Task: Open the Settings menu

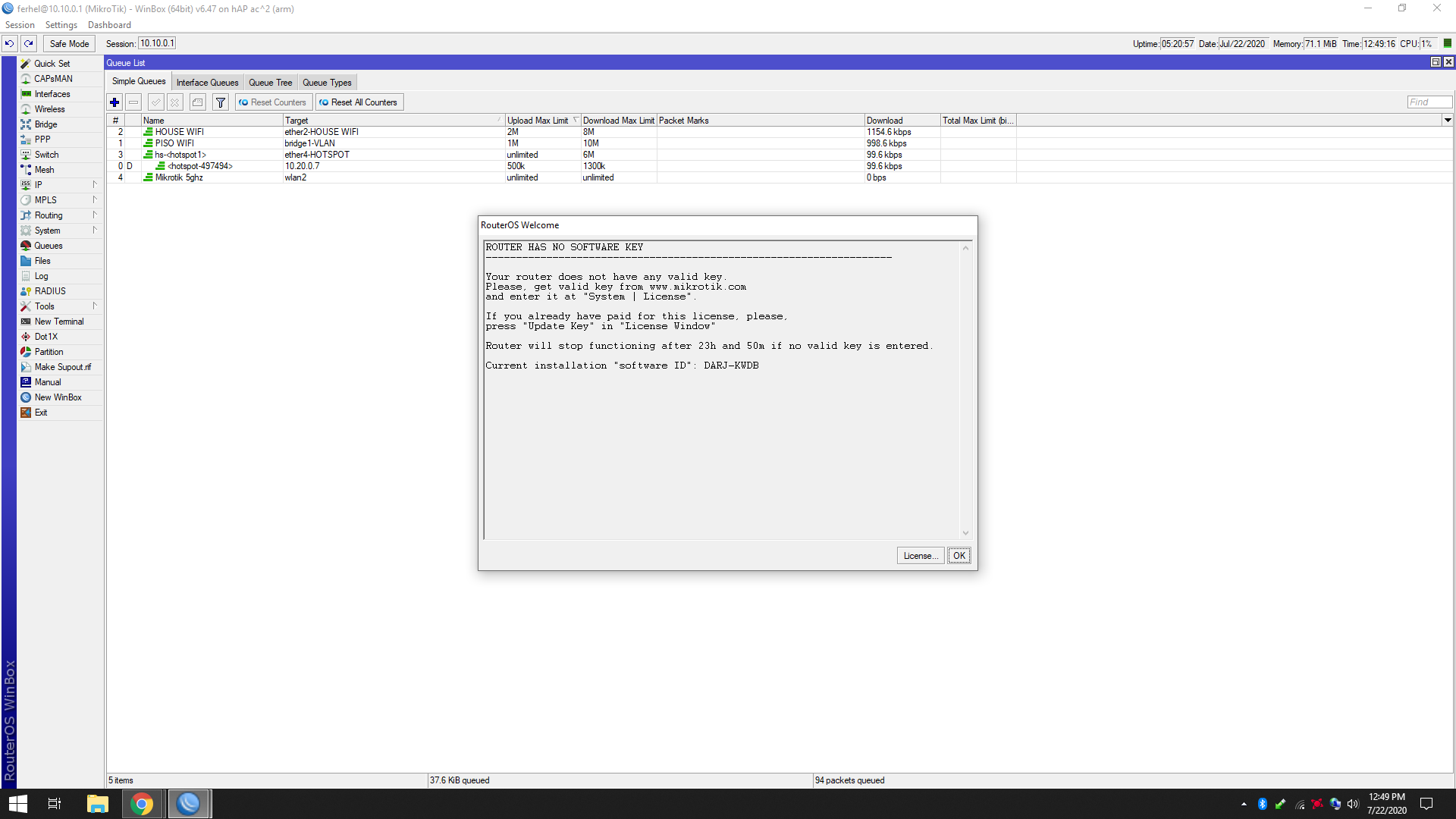Action: 61,25
